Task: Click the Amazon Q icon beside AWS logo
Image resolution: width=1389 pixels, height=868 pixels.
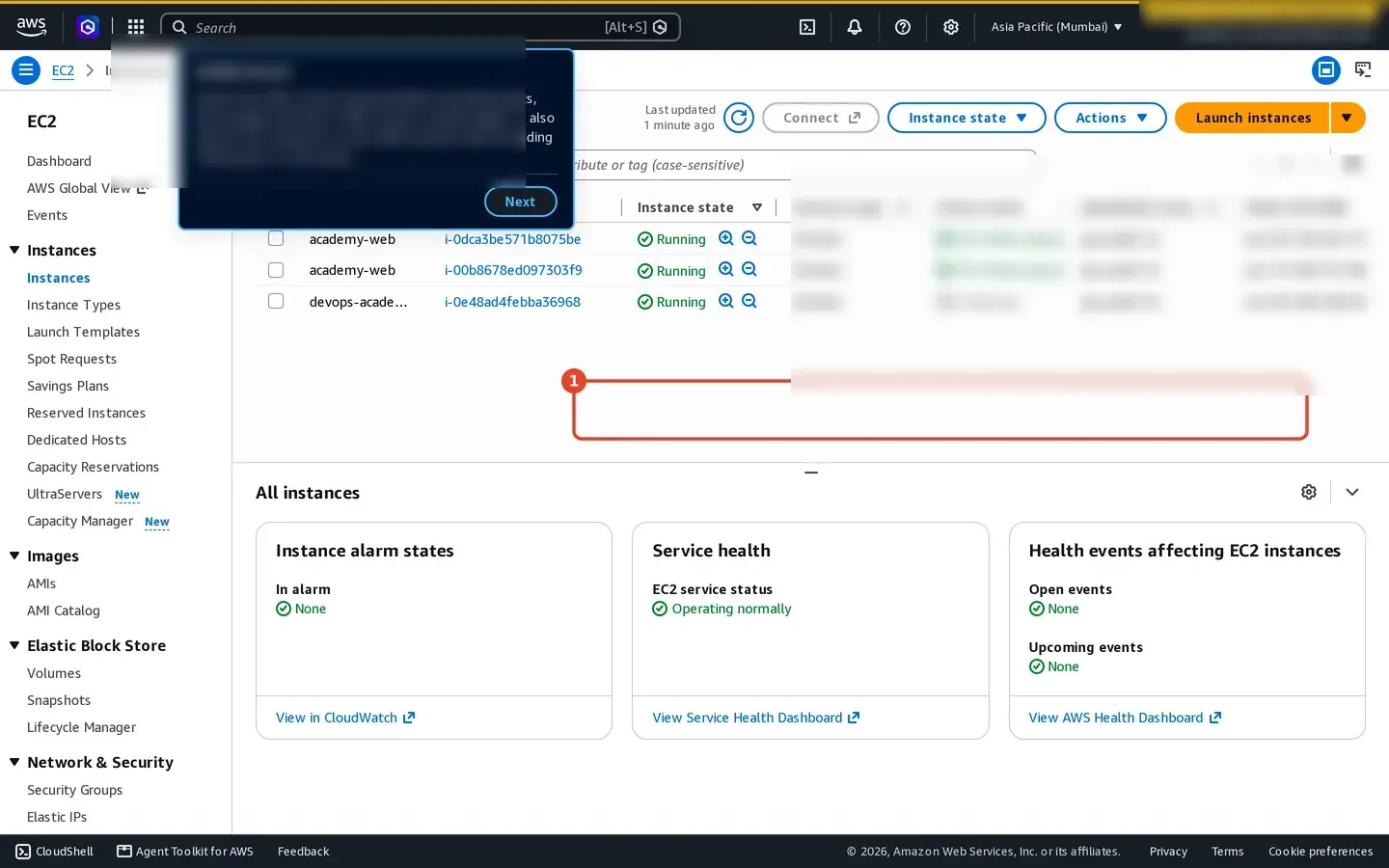Action: click(88, 27)
